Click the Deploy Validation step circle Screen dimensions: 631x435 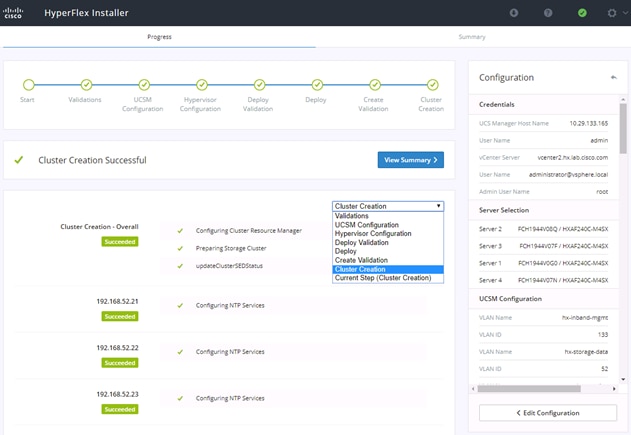point(260,85)
